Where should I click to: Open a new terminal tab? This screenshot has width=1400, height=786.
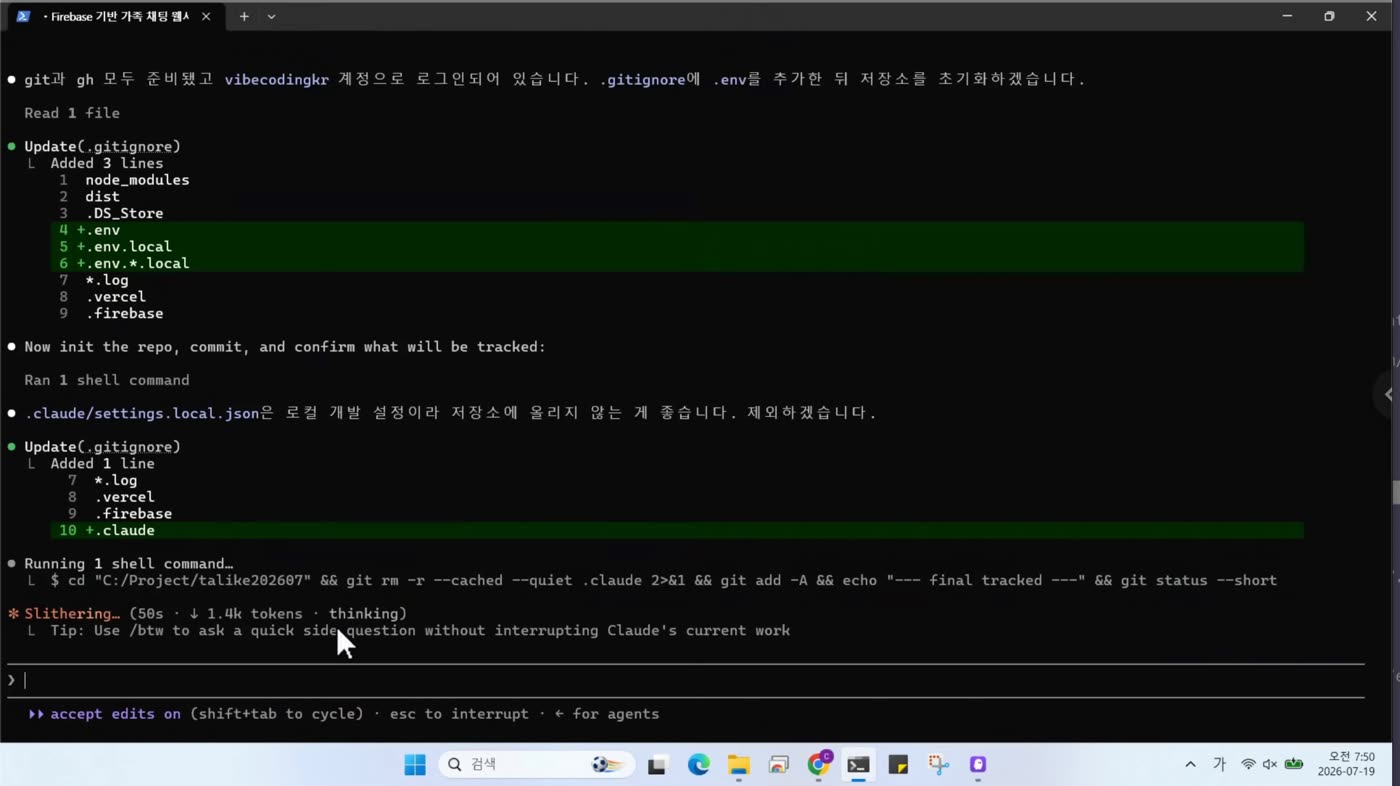(x=244, y=16)
